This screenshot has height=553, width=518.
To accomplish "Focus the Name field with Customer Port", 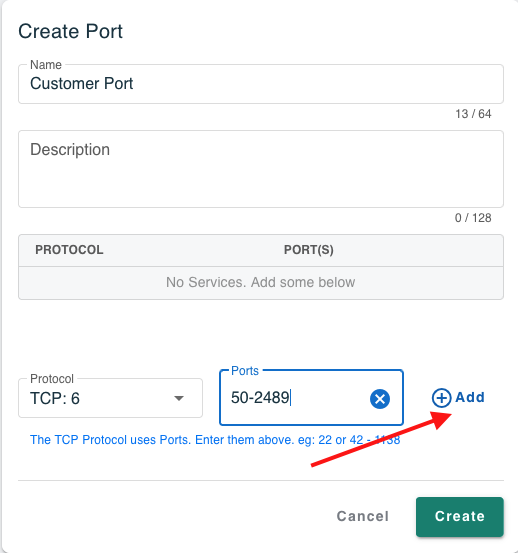I will (x=261, y=84).
